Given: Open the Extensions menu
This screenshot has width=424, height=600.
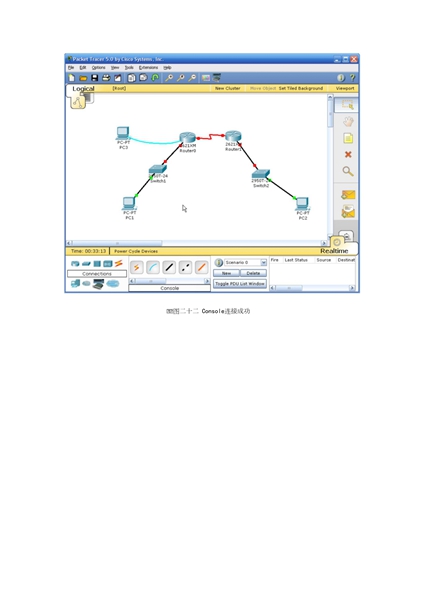Looking at the screenshot, I should coord(148,68).
